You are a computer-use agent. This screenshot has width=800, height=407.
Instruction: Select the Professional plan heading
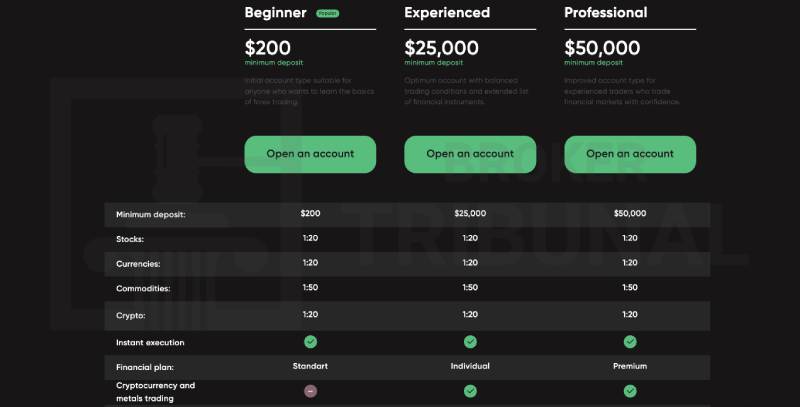point(606,13)
